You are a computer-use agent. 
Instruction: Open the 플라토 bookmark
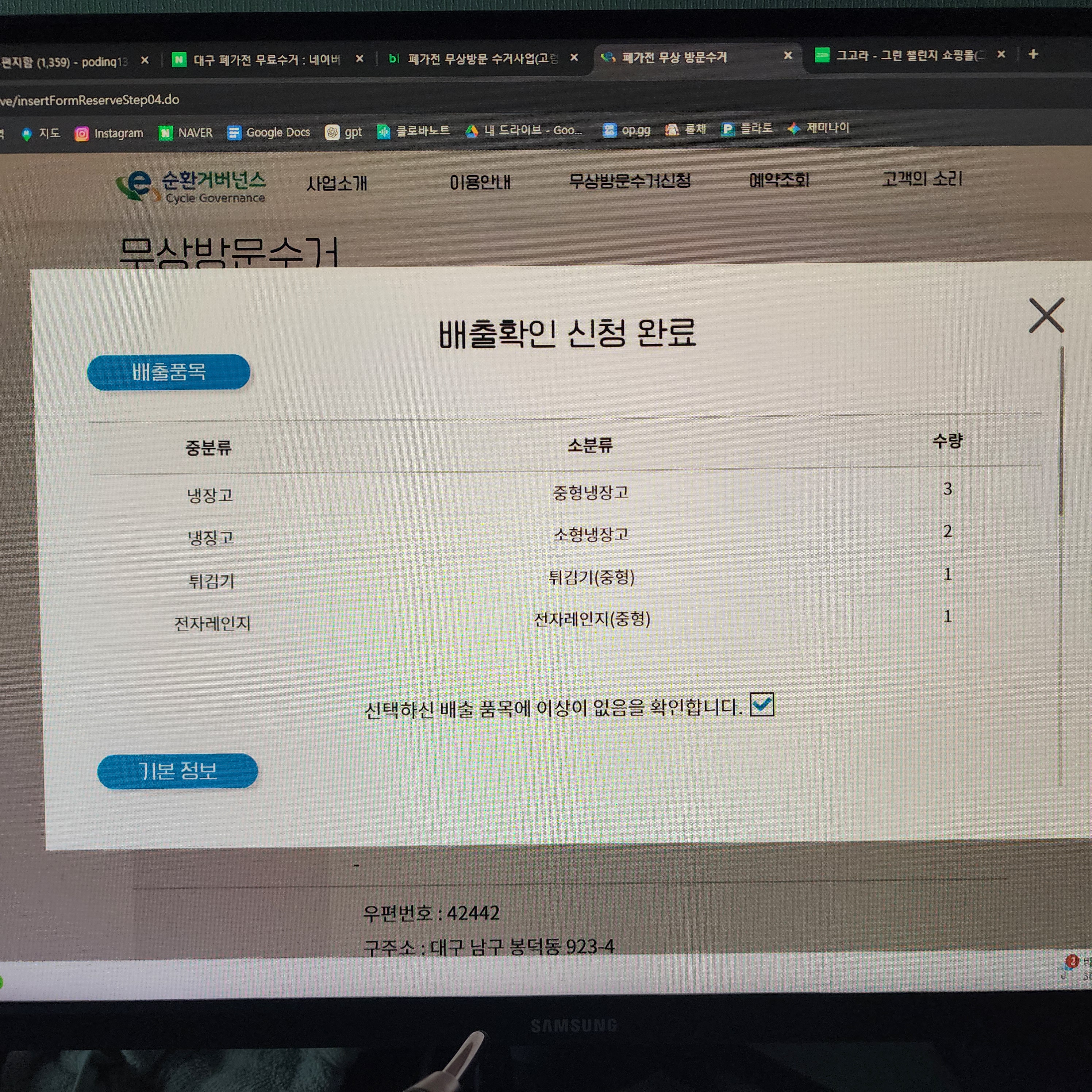pyautogui.click(x=746, y=129)
